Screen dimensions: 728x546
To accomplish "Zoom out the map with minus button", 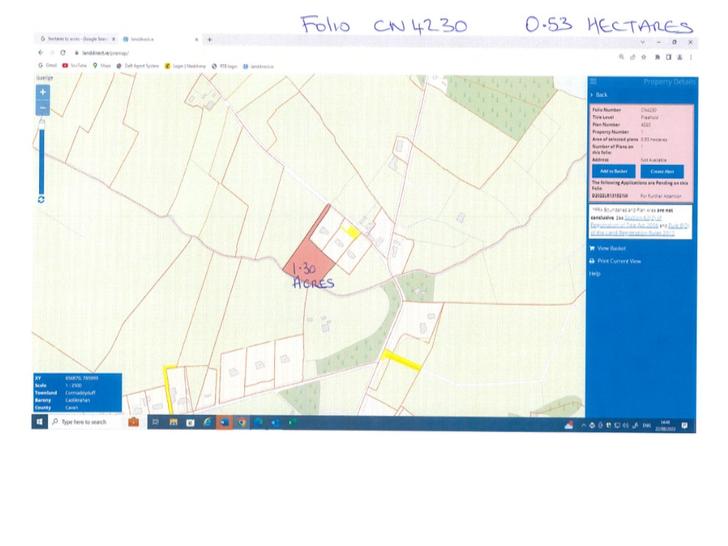I will [x=43, y=108].
